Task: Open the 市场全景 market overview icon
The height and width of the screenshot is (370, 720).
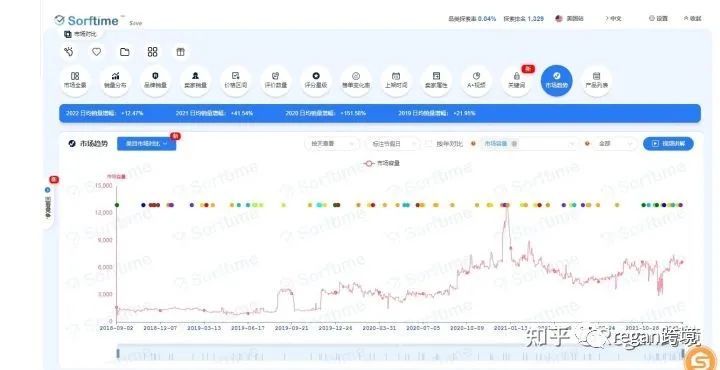Action: (75, 81)
